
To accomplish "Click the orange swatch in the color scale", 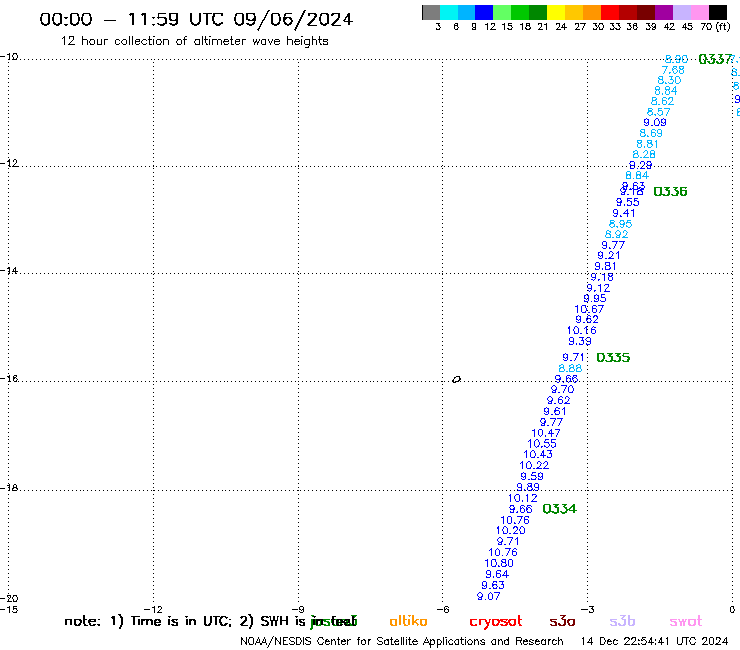I will (592, 12).
